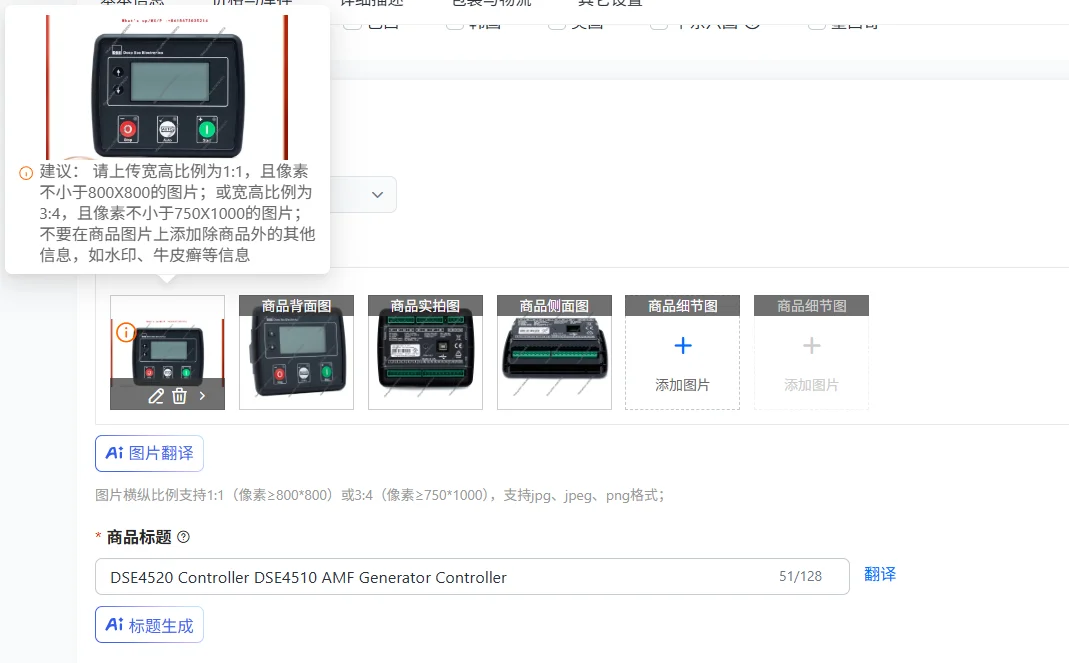Select the 商品实拍图 thumbnail
This screenshot has height=663, width=1069.
pos(425,352)
